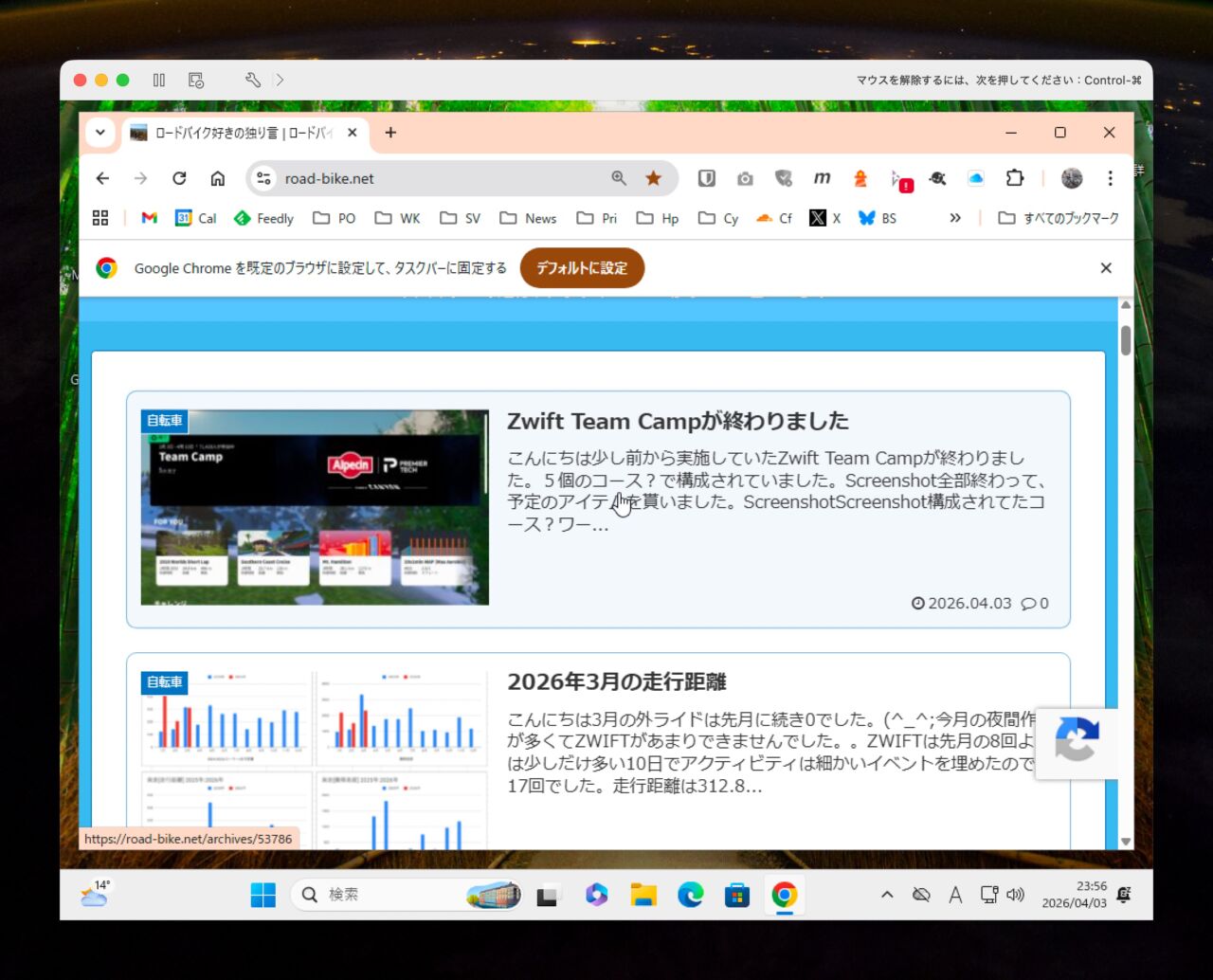Open the Extensions puzzle icon
1213x980 pixels.
pos(1015,178)
